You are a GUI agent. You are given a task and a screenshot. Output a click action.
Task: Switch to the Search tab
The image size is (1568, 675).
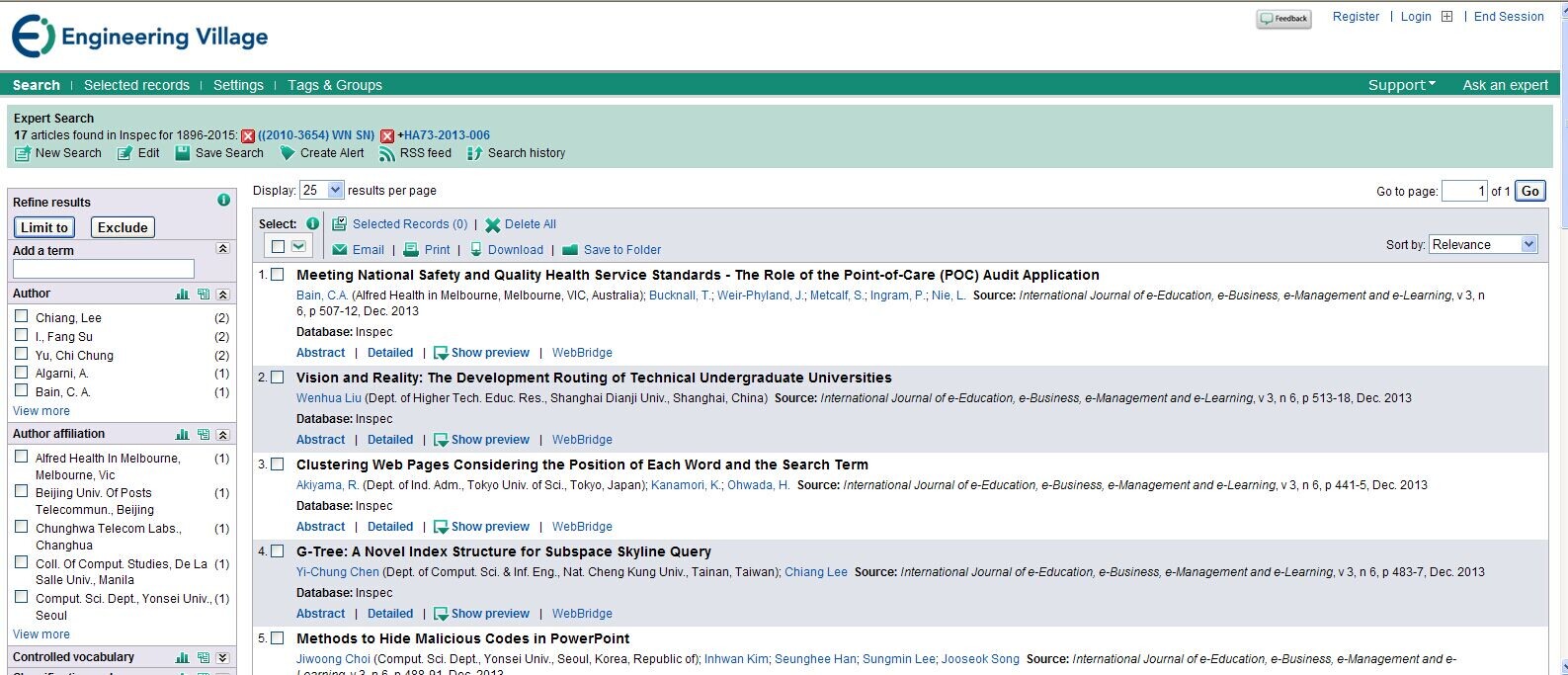click(37, 85)
